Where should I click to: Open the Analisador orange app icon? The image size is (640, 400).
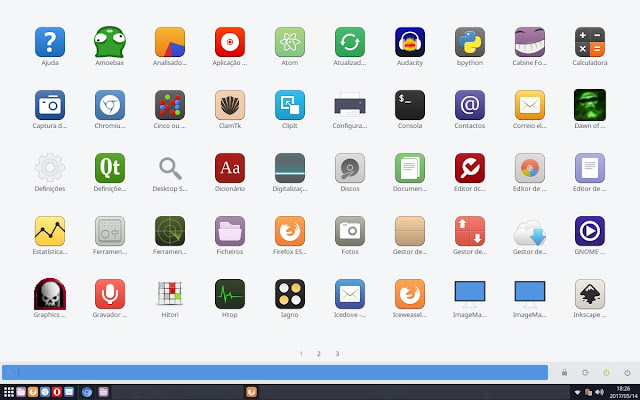pyautogui.click(x=170, y=42)
